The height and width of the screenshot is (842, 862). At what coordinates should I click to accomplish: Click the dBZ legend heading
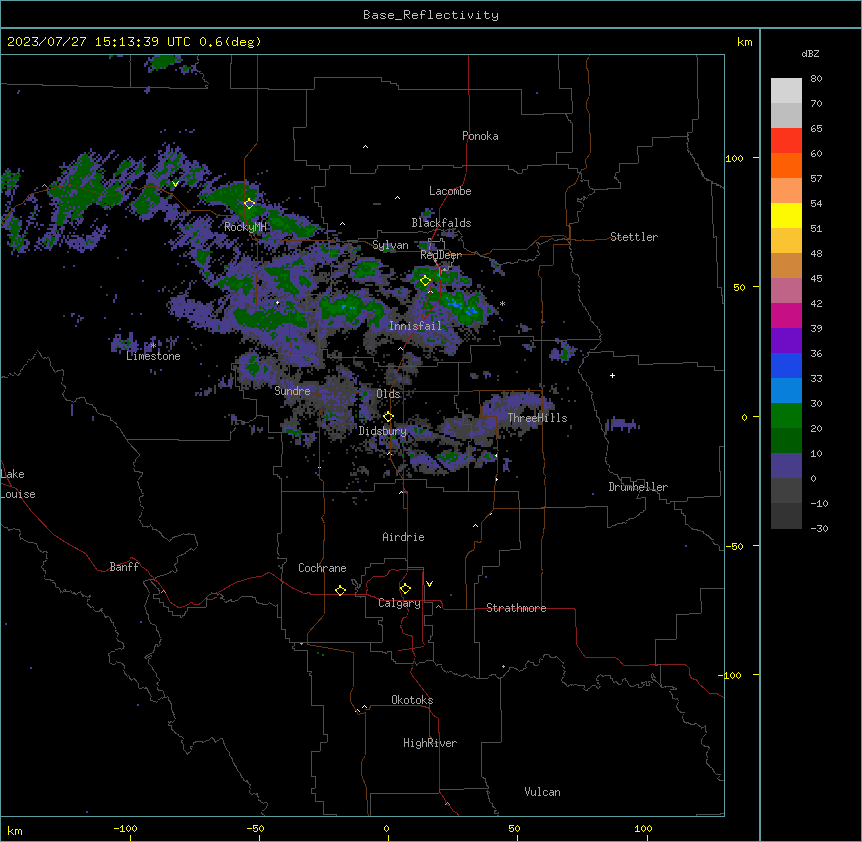click(x=810, y=54)
